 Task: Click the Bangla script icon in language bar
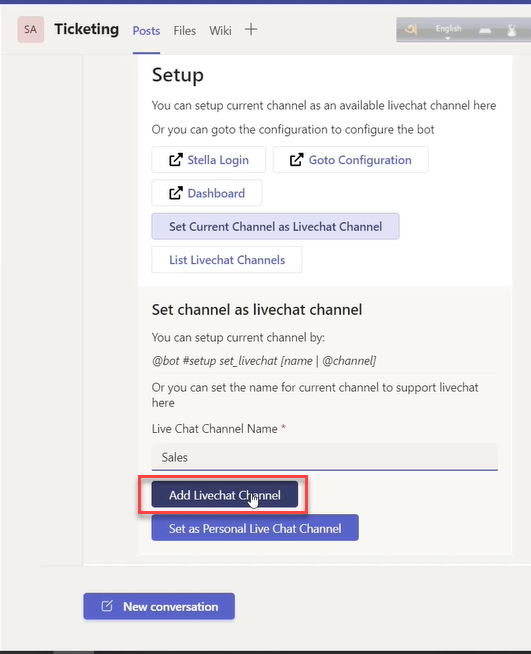point(411,30)
